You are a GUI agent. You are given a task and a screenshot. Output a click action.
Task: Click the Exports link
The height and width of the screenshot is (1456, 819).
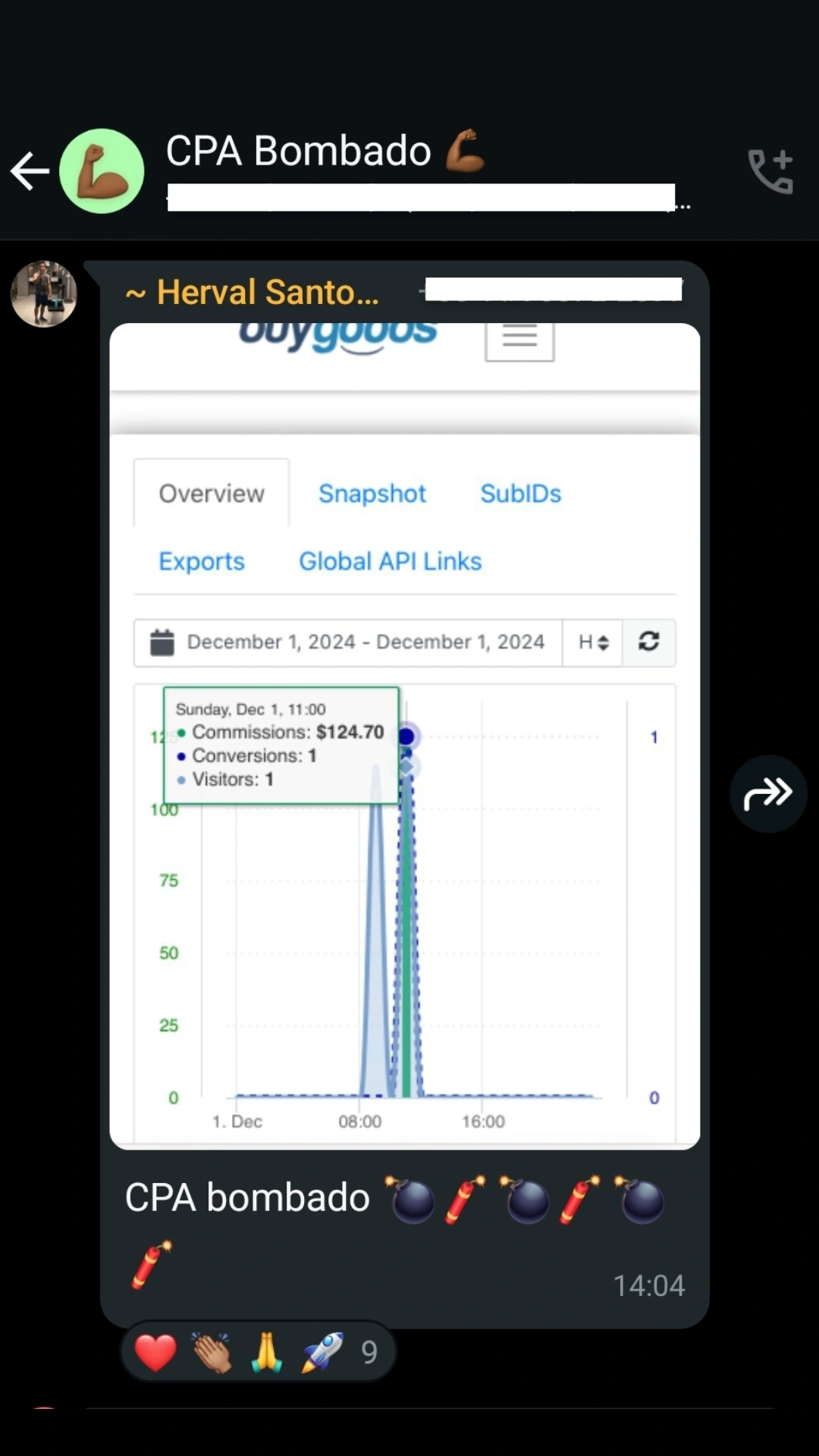pyautogui.click(x=202, y=561)
